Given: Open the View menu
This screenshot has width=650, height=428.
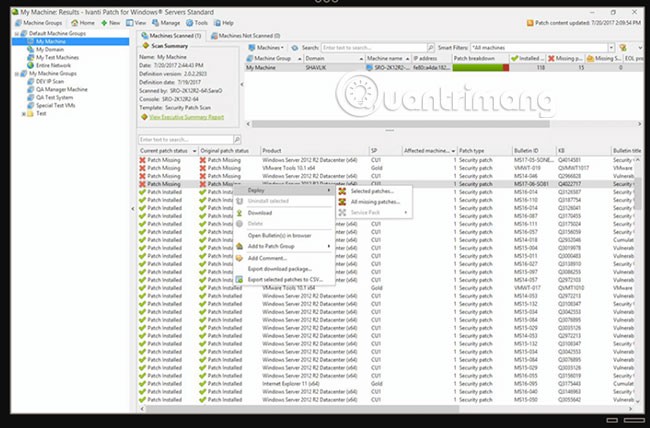Looking at the screenshot, I should (x=136, y=23).
